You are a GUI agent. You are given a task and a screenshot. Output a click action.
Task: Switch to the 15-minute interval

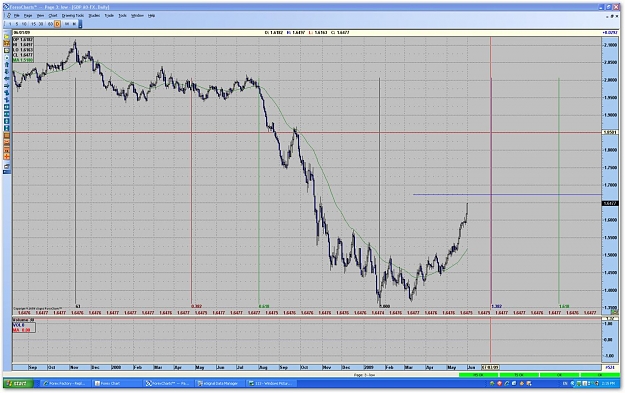pos(33,24)
